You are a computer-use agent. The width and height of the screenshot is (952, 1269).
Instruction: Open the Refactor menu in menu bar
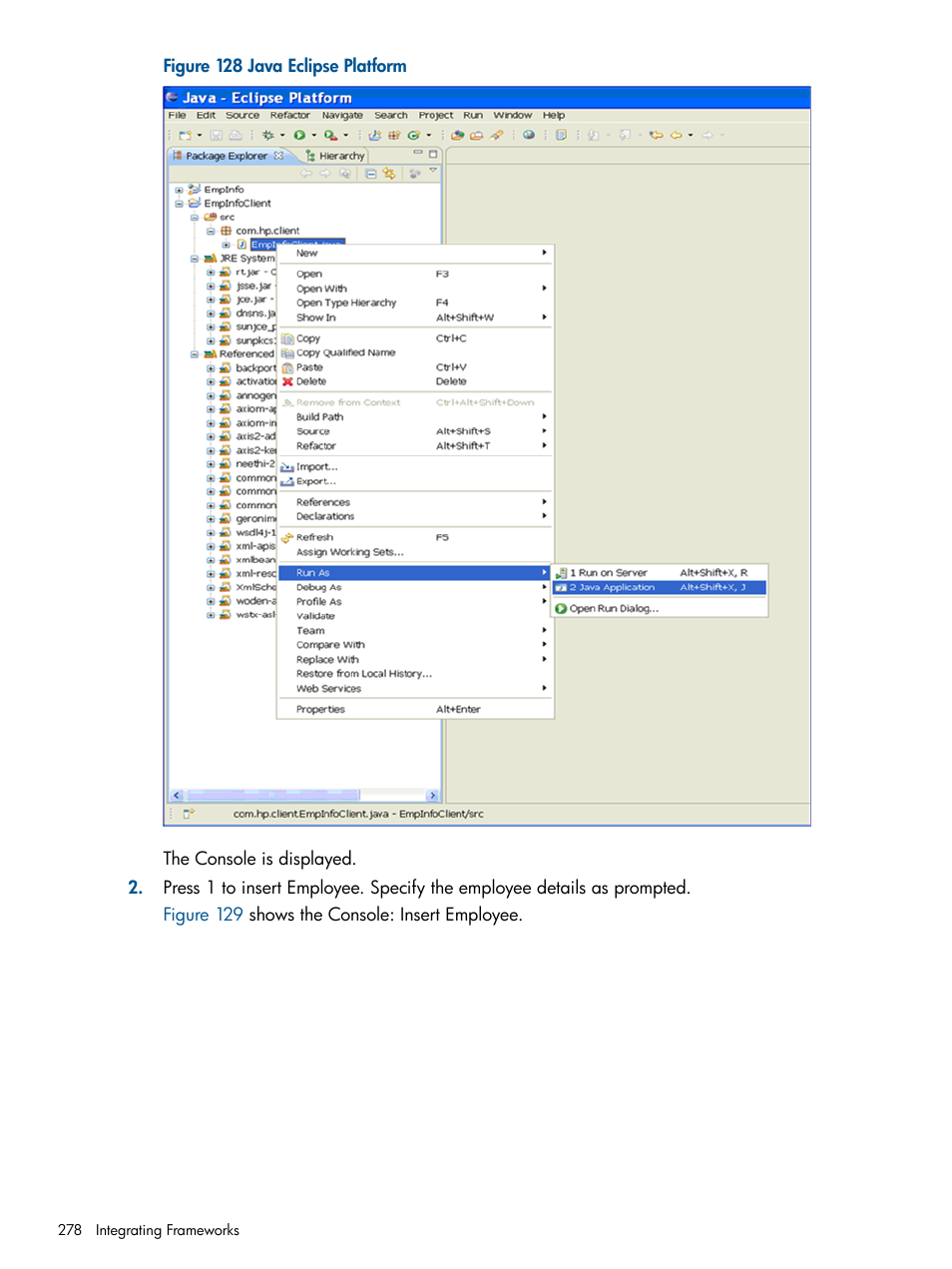(289, 116)
